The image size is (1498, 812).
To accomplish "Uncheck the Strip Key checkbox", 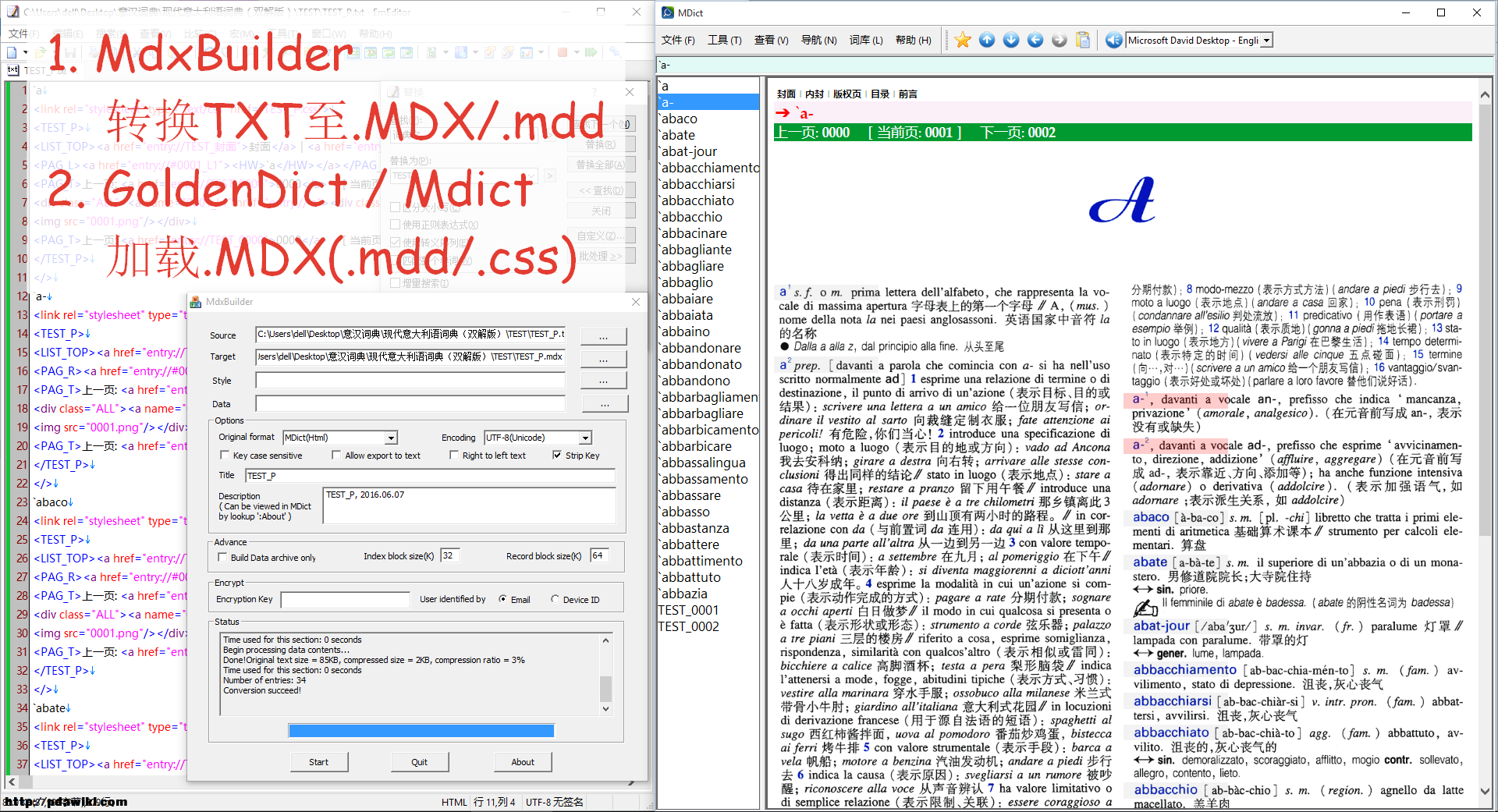I will tap(557, 456).
